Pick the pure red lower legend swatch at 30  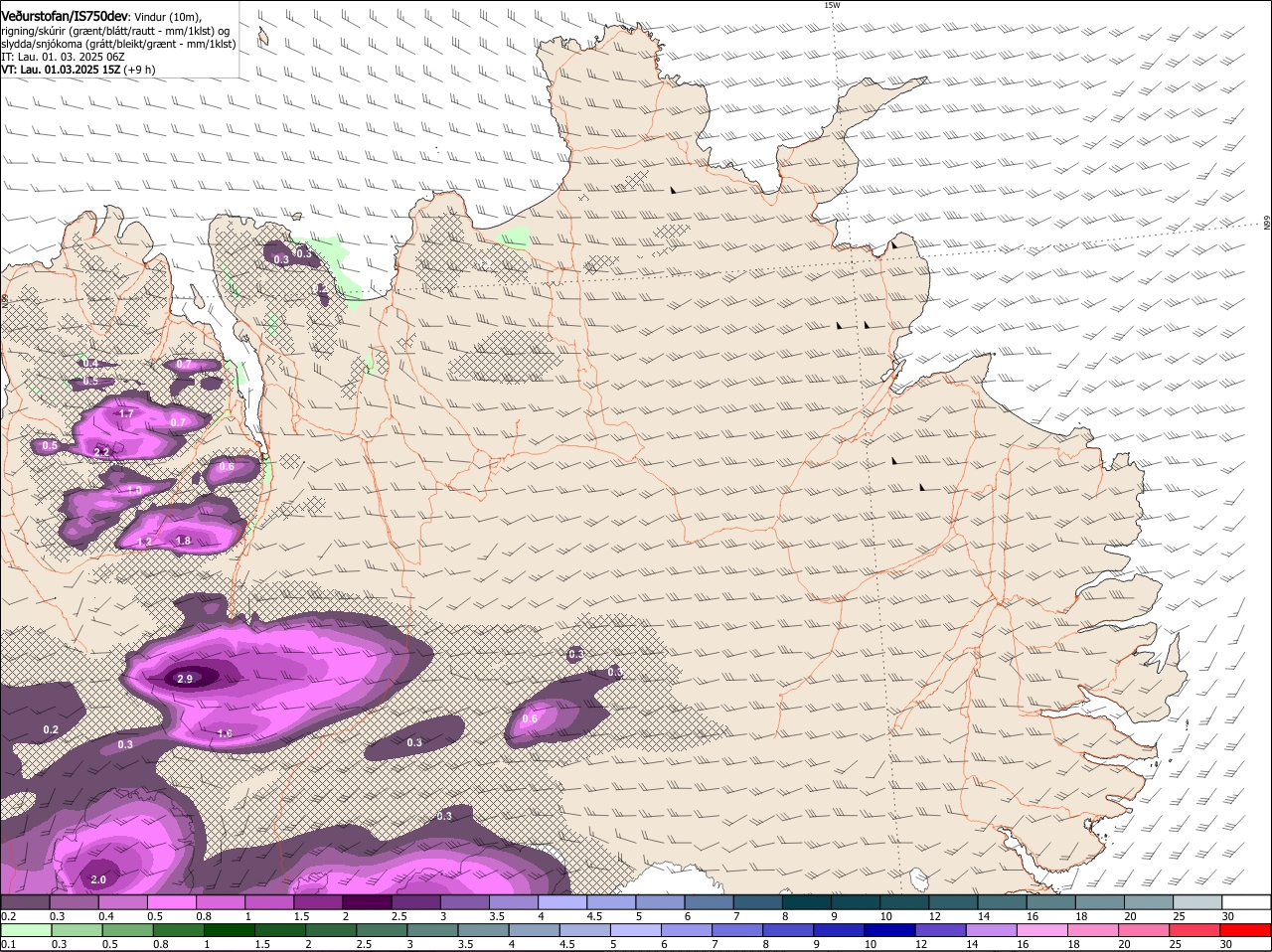point(1246,930)
